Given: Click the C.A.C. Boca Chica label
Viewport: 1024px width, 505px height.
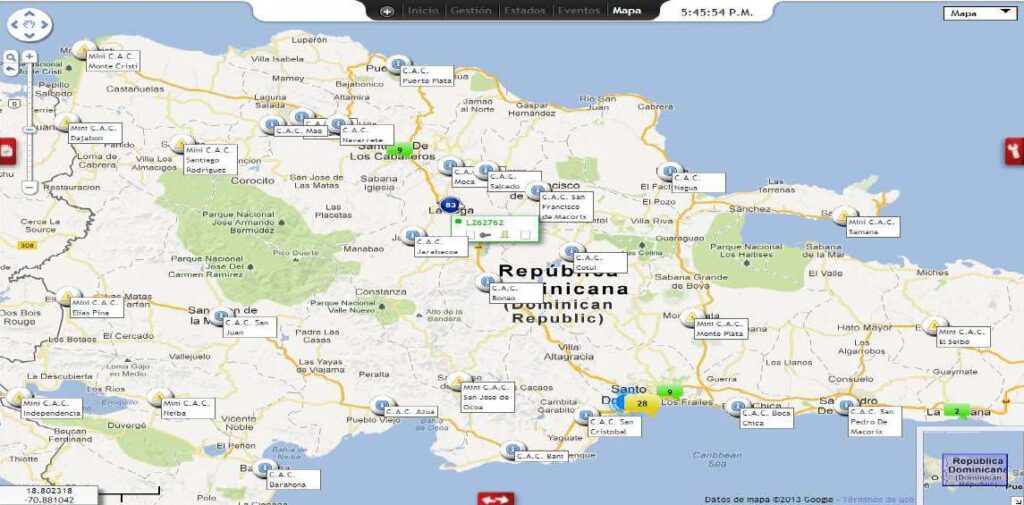Looking at the screenshot, I should (x=766, y=418).
